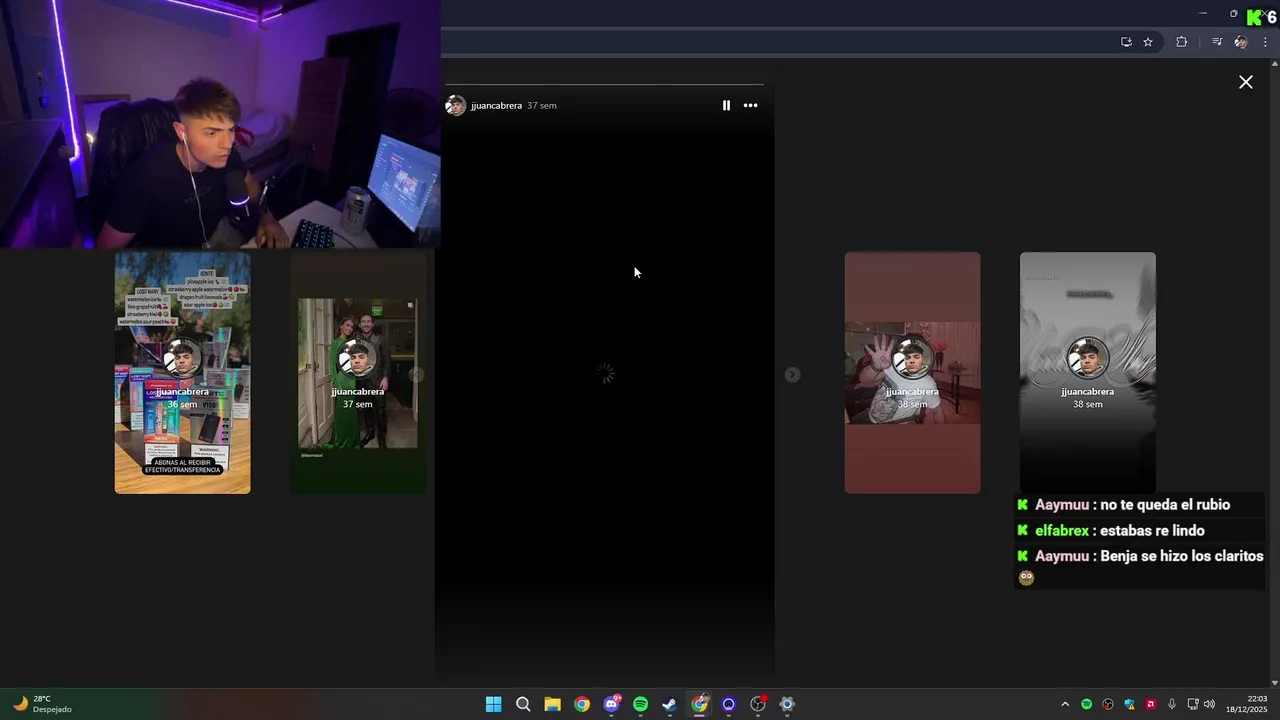This screenshot has height=720, width=1280.
Task: Close the story viewer with the X
Action: 1246,82
